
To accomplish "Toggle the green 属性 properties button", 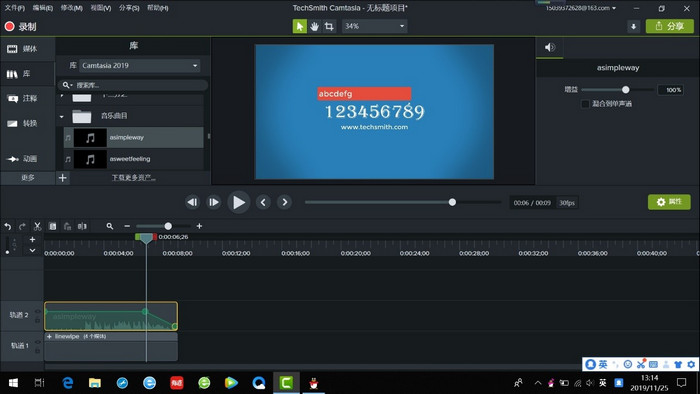I will [x=669, y=202].
